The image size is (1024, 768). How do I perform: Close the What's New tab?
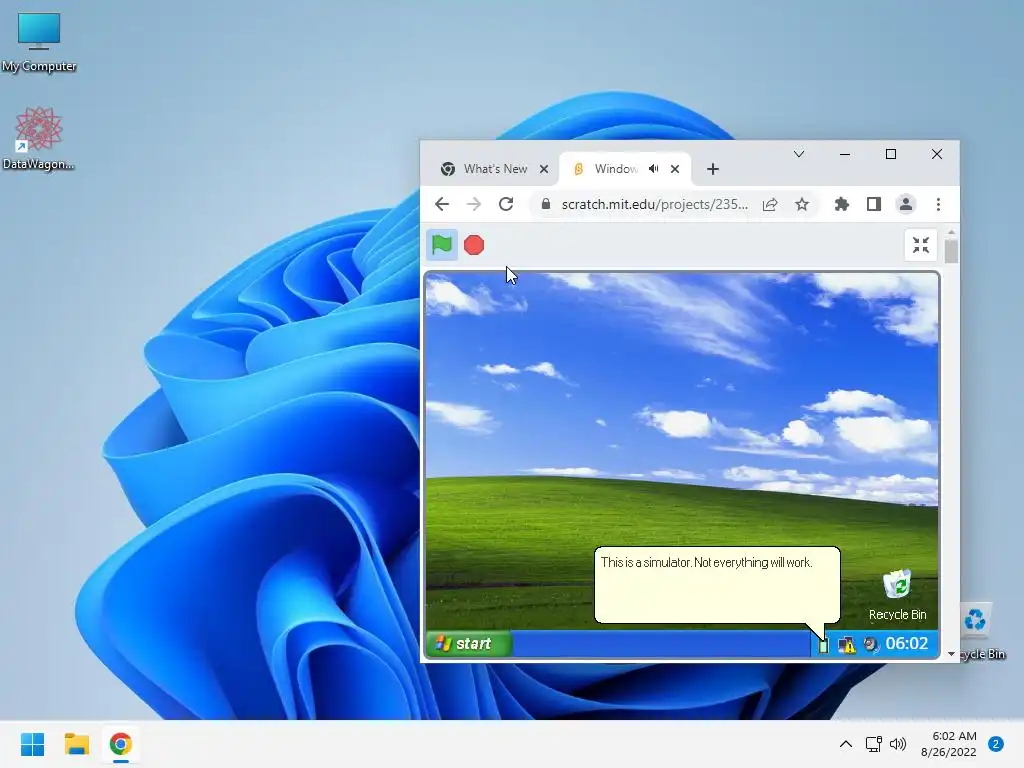pyautogui.click(x=544, y=169)
